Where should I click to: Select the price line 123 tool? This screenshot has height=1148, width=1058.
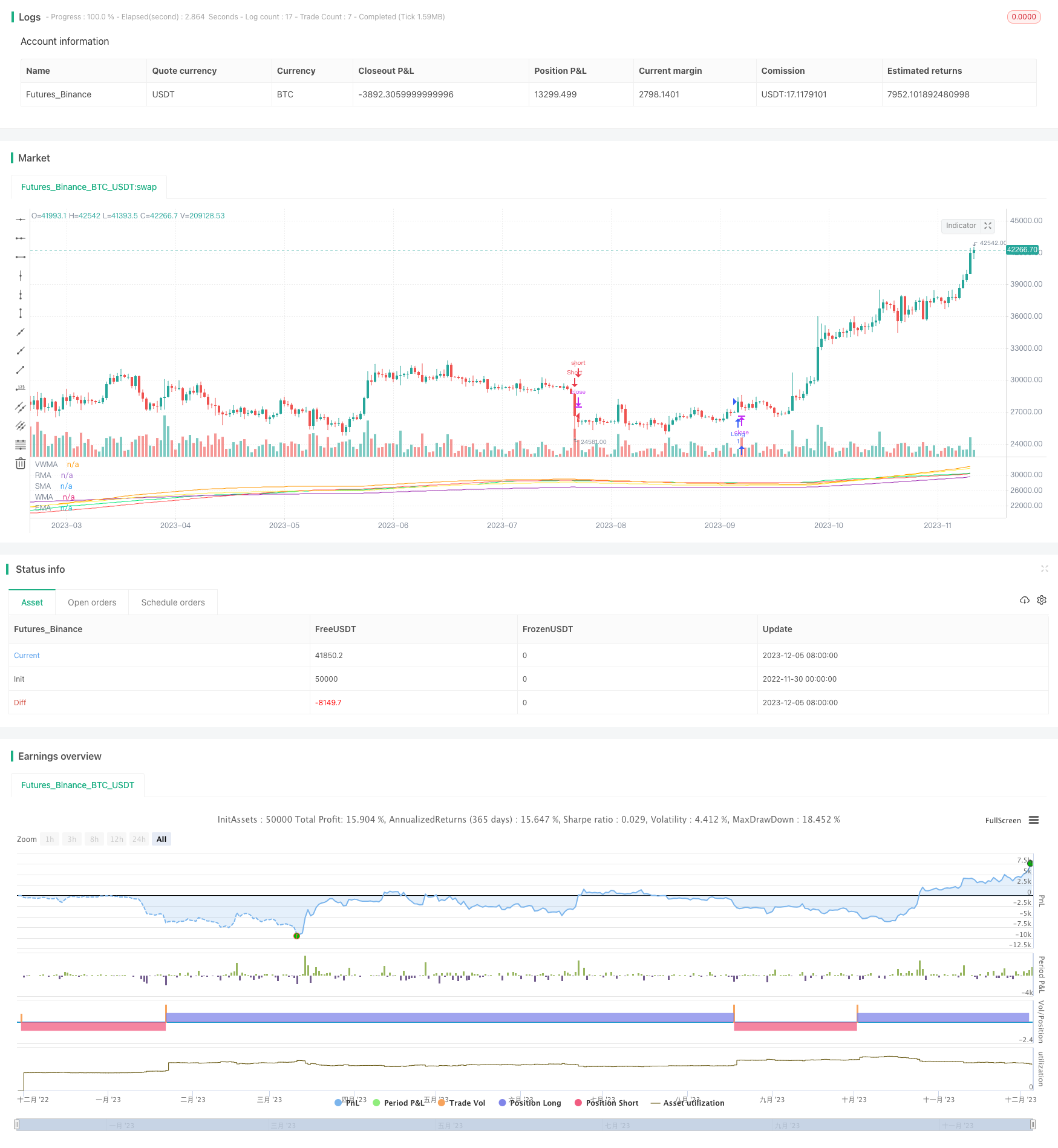point(21,388)
